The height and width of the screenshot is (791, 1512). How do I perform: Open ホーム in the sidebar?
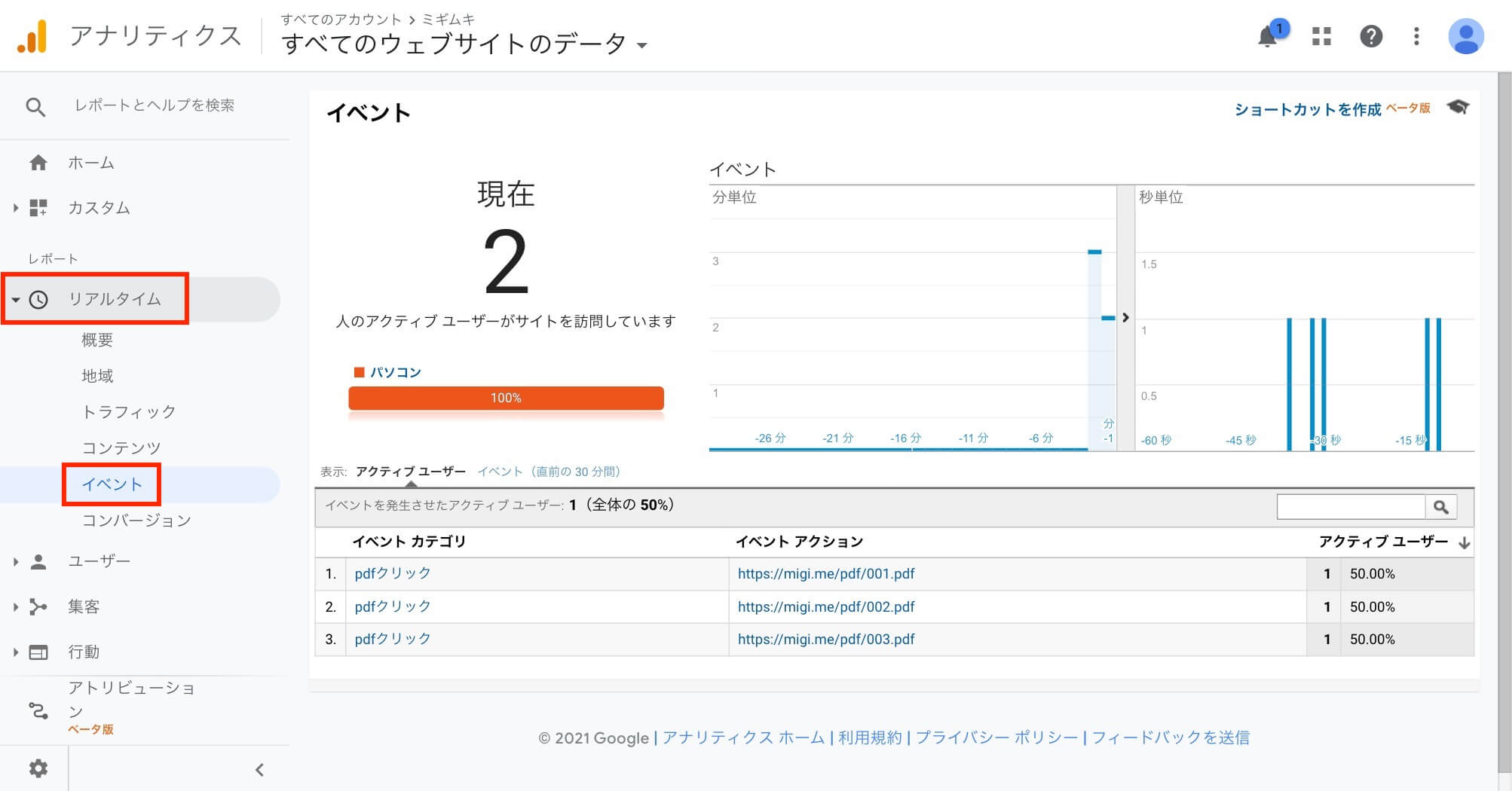90,163
